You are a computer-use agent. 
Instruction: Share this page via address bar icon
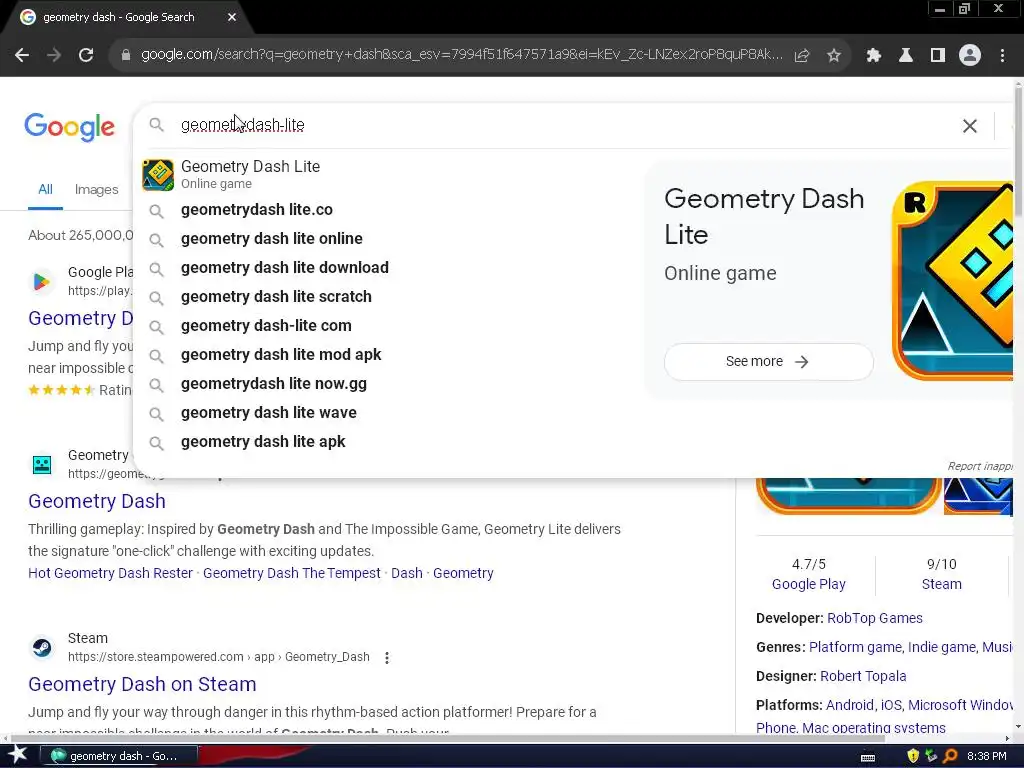tap(802, 56)
